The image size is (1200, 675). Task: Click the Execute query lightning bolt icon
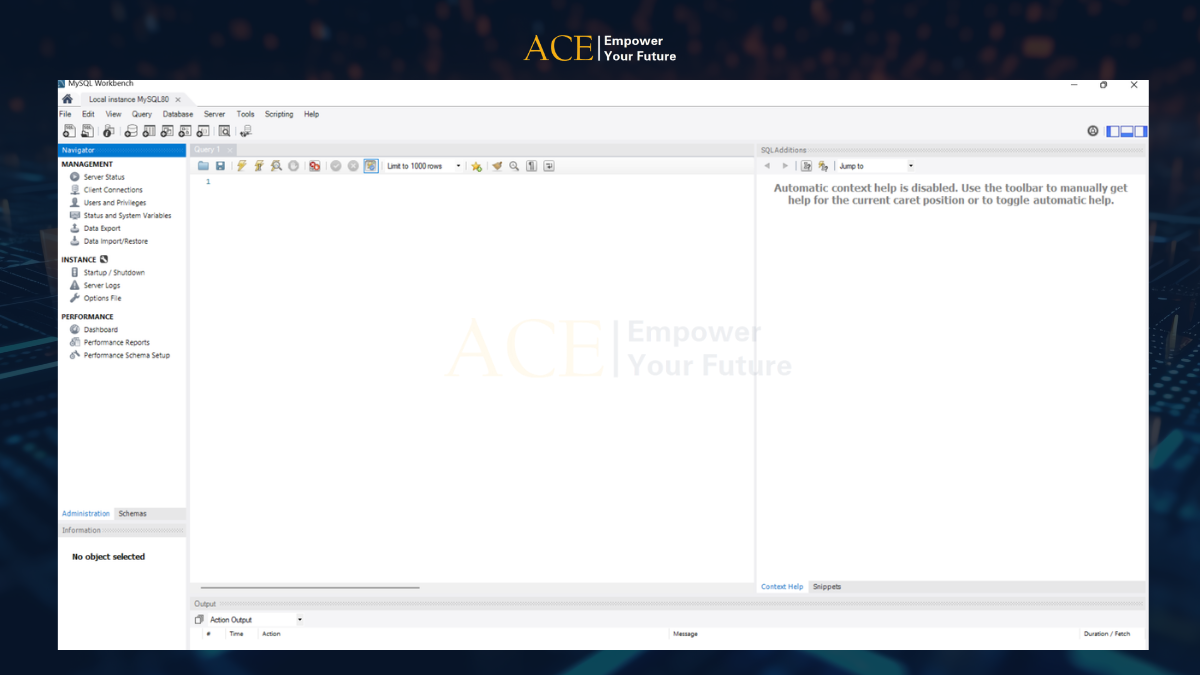tap(242, 166)
